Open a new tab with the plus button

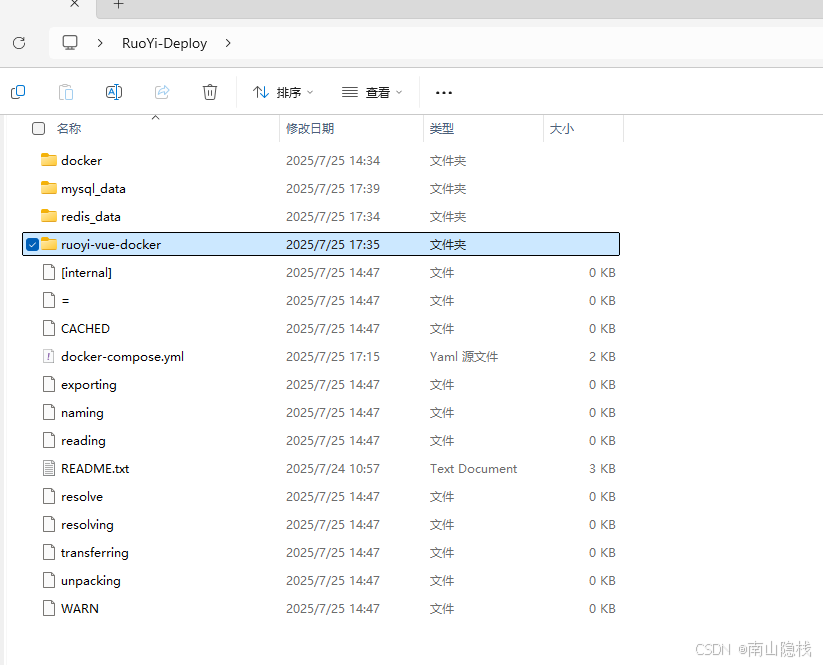click(x=118, y=6)
